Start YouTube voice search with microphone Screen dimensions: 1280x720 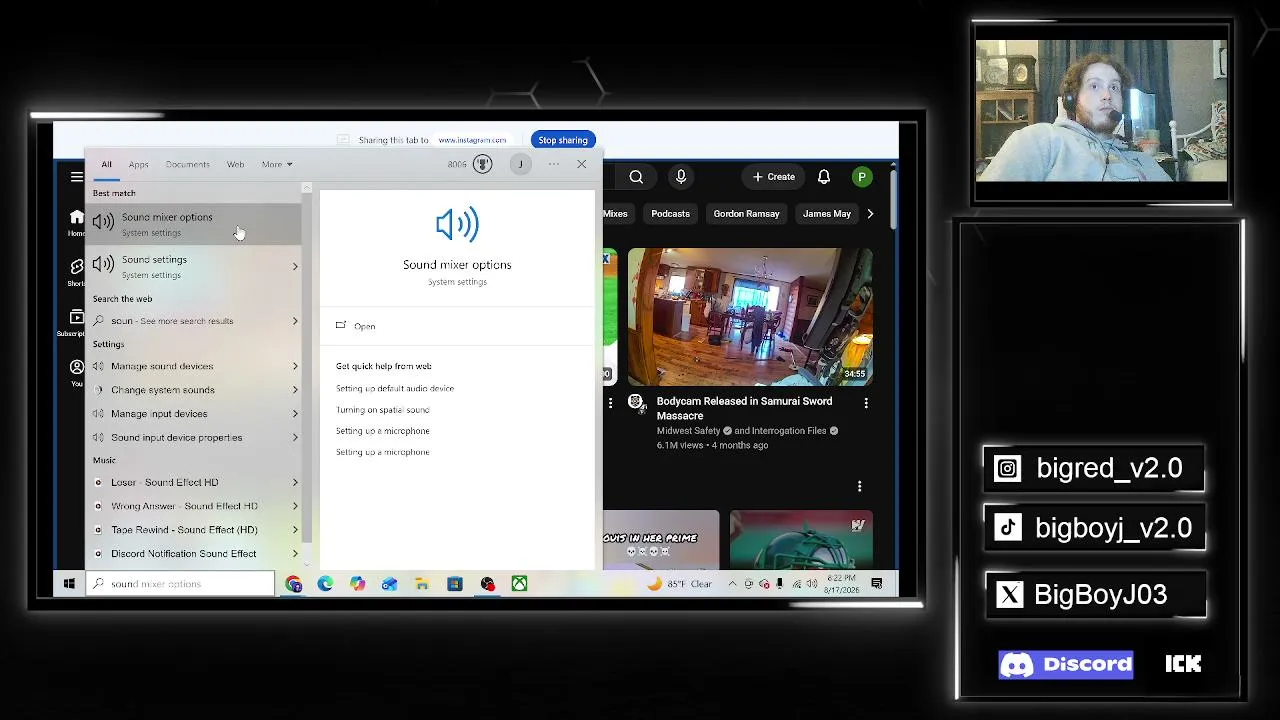(681, 177)
